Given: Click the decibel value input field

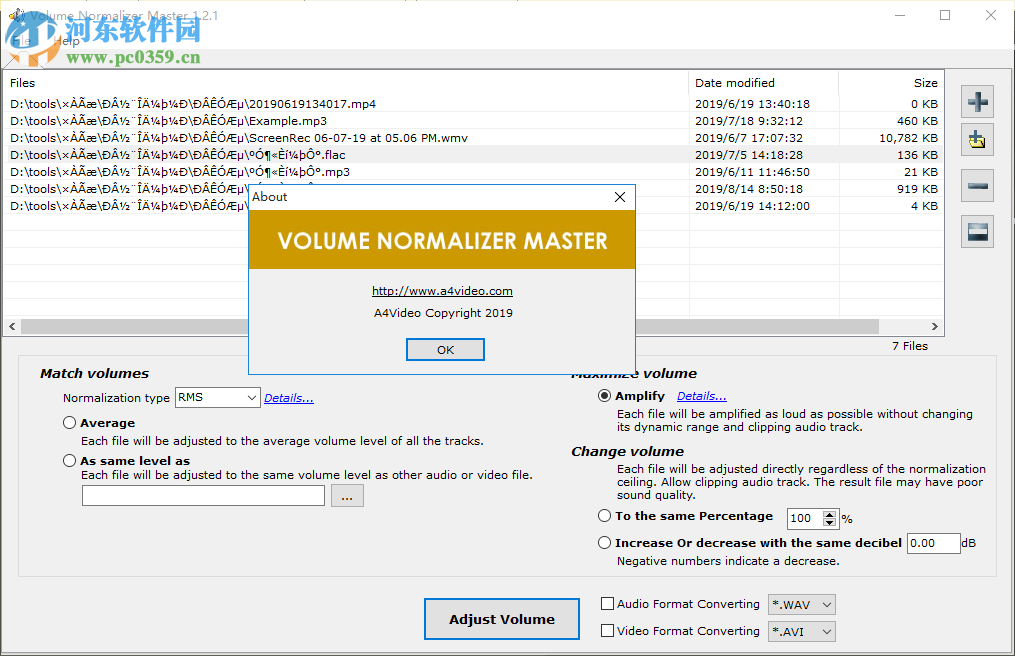Looking at the screenshot, I should click(932, 543).
